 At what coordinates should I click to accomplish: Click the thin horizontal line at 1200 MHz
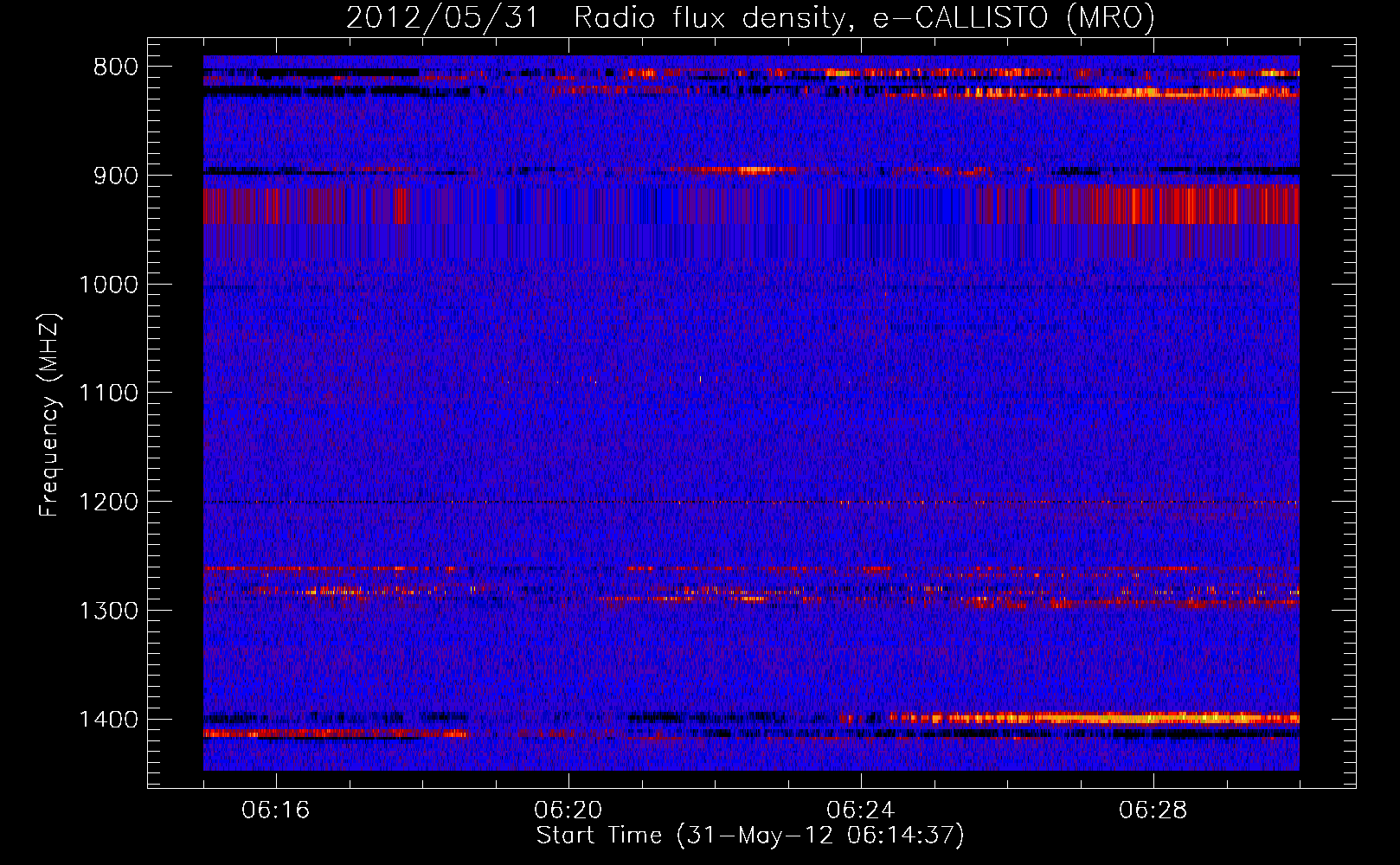pos(751,503)
